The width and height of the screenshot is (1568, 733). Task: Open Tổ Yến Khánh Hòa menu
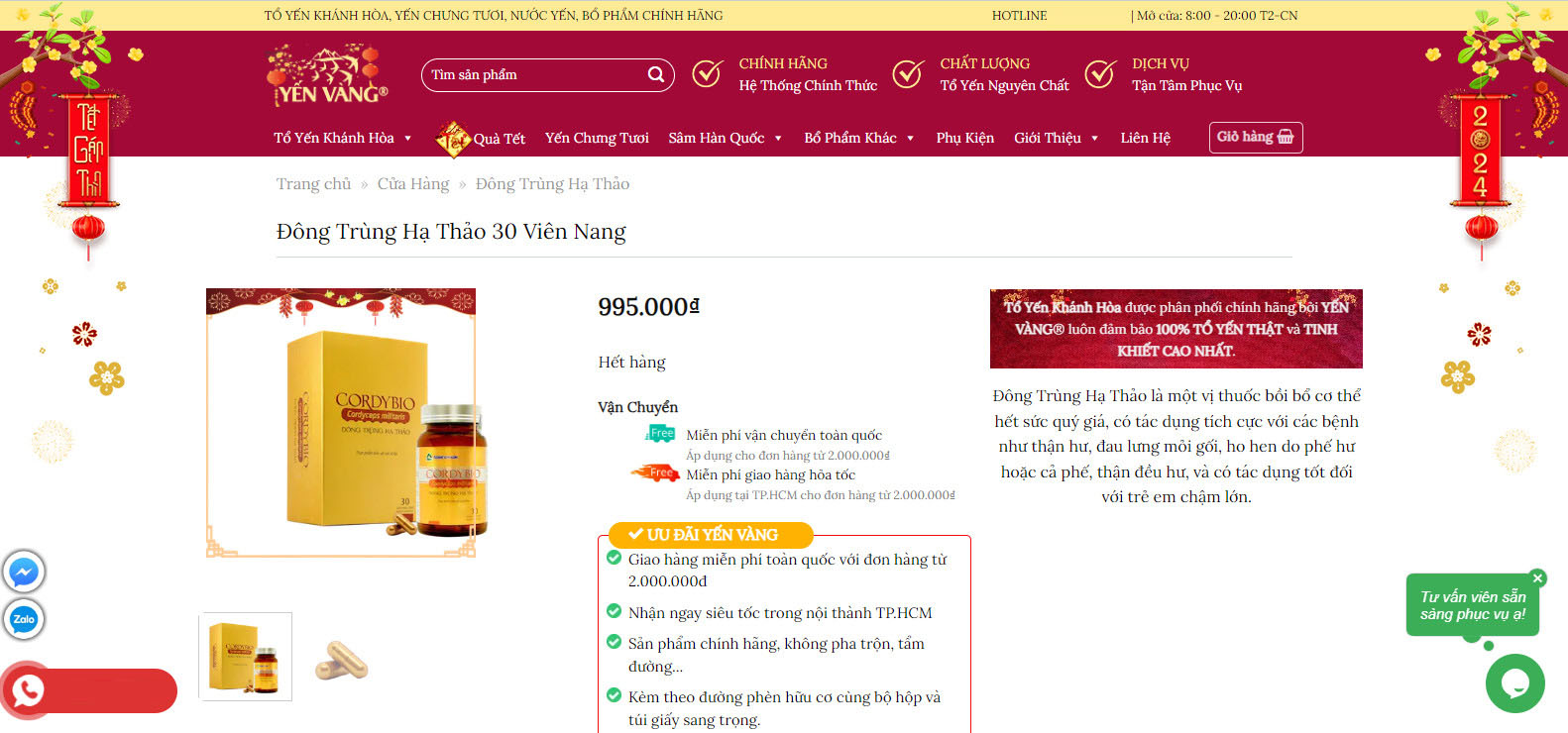click(x=334, y=138)
